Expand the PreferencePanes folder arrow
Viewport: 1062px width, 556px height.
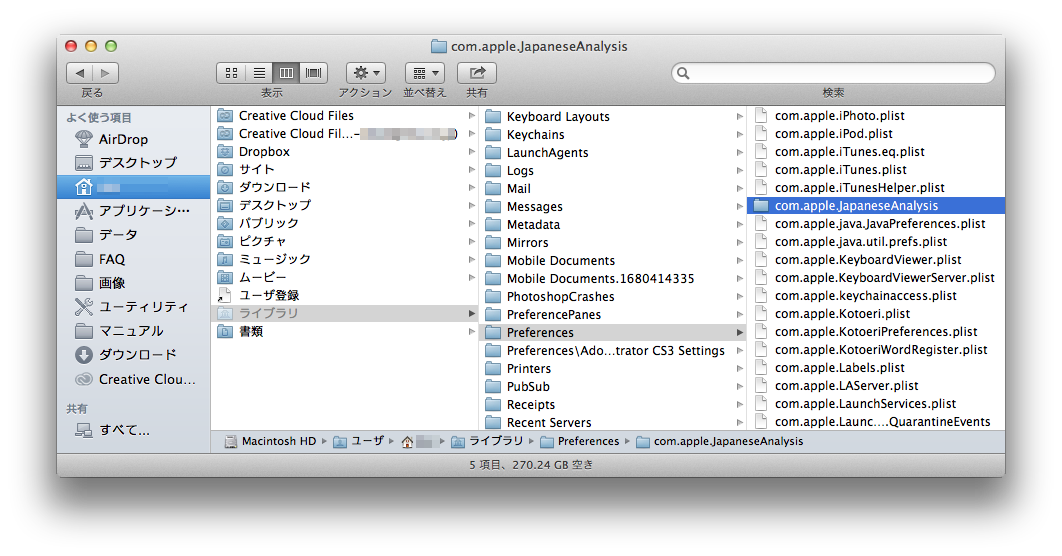(x=740, y=314)
